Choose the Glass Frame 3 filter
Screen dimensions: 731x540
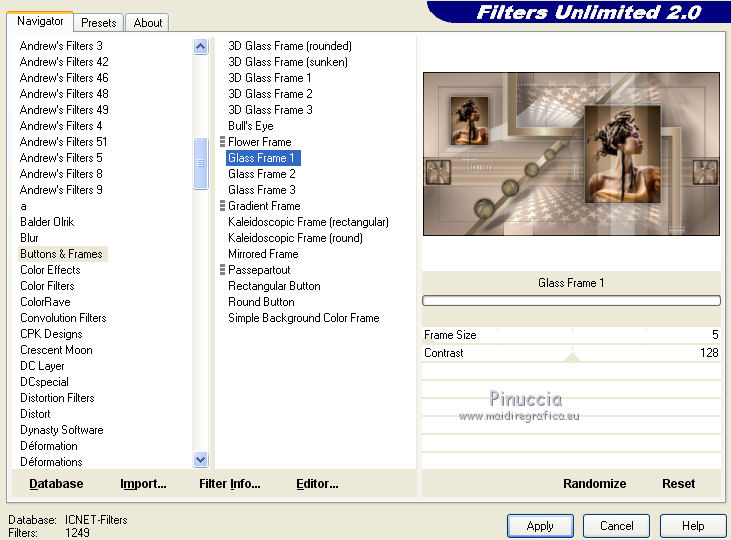pos(262,190)
